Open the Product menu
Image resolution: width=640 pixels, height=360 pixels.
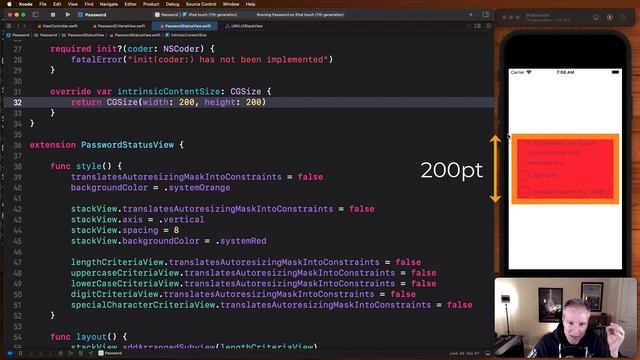click(151, 4)
